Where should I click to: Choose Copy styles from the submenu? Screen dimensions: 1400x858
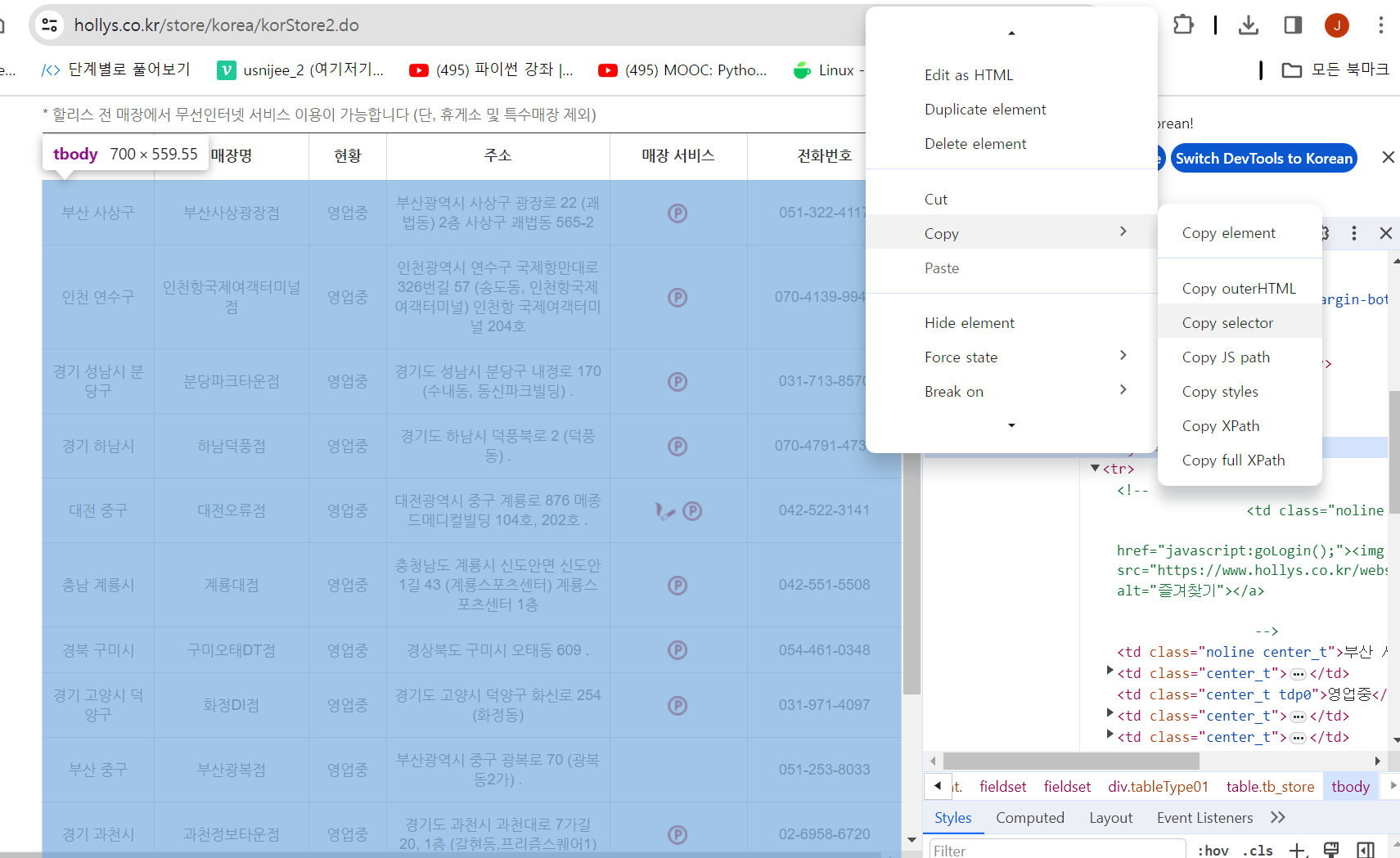click(1240, 392)
